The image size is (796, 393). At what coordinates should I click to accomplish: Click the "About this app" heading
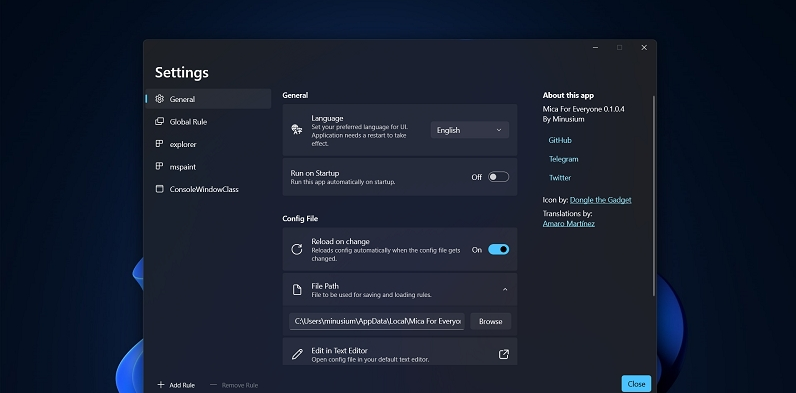coord(568,95)
